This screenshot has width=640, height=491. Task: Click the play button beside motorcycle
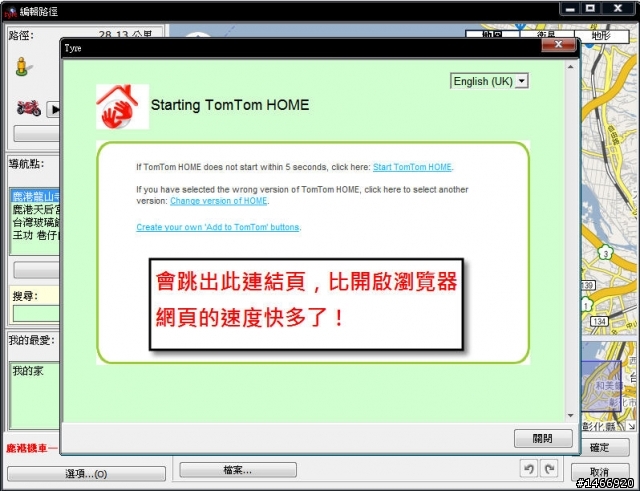(53, 109)
